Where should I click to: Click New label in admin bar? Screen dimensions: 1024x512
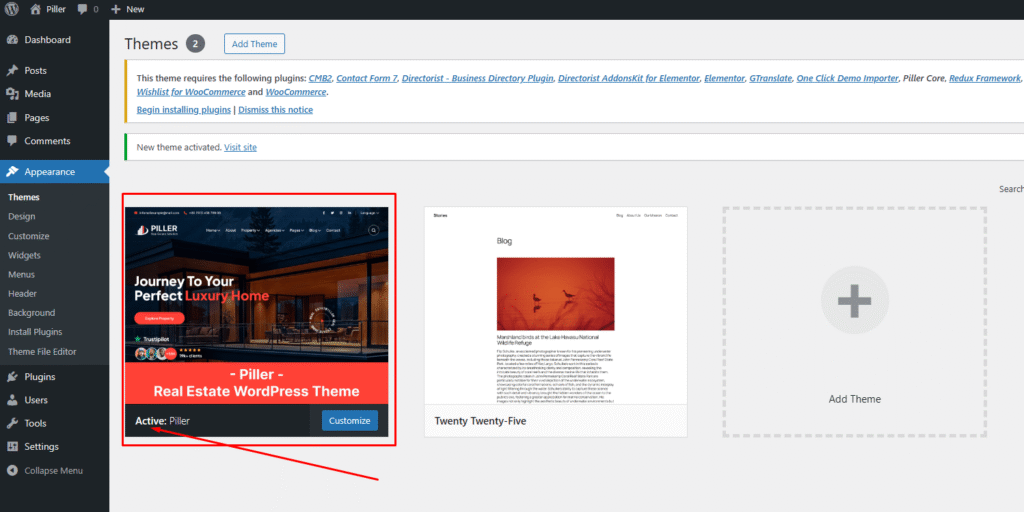pyautogui.click(x=135, y=9)
